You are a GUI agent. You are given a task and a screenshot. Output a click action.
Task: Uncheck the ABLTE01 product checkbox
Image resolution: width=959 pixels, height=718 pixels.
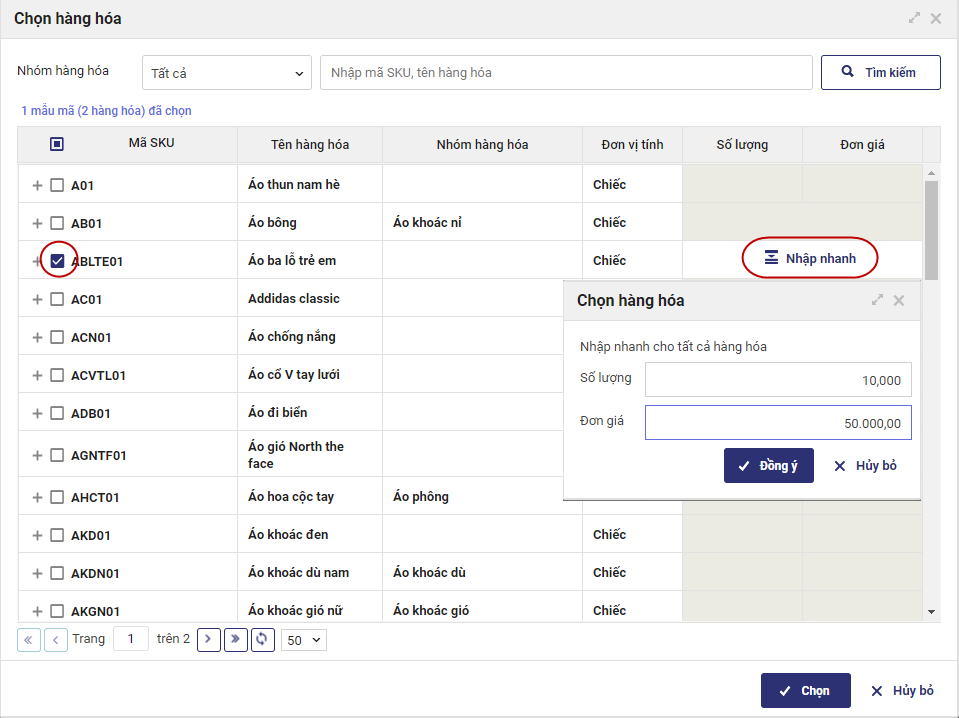click(57, 261)
